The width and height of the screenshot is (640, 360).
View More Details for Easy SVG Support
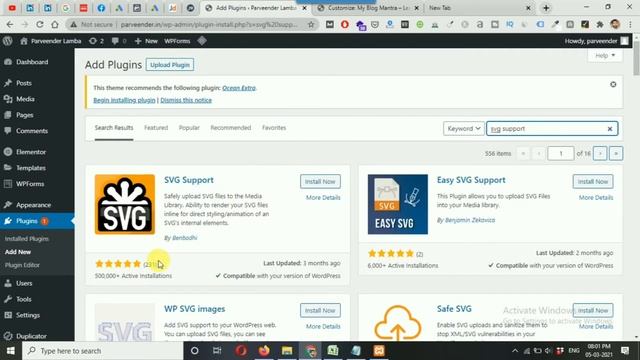click(x=596, y=198)
